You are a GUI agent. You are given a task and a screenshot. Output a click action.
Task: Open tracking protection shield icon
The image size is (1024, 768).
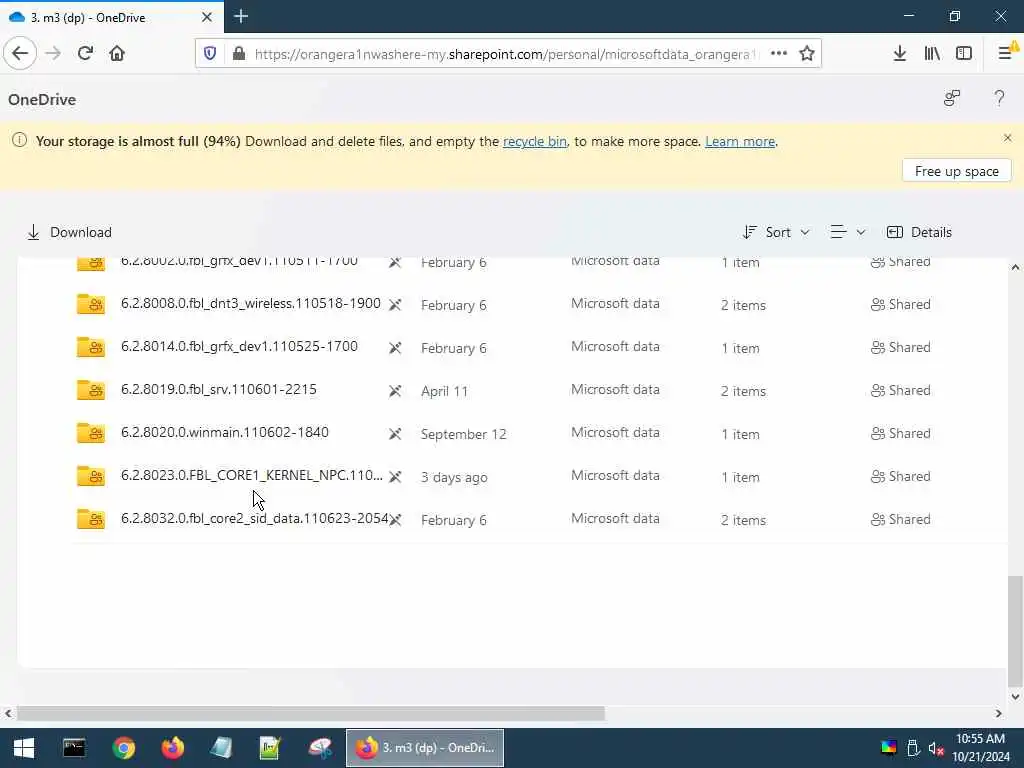(x=210, y=54)
